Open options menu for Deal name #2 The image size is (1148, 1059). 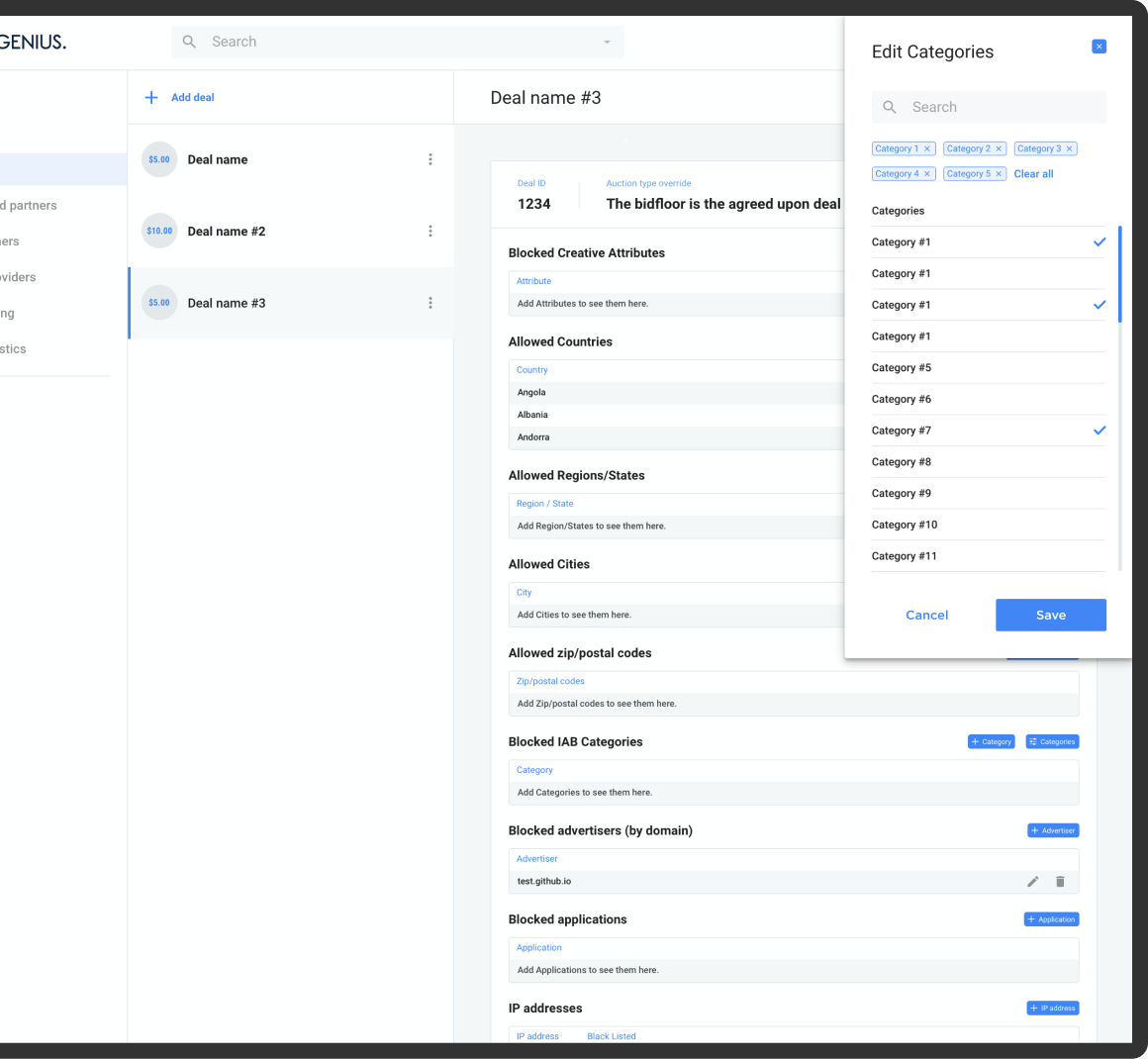(x=430, y=232)
